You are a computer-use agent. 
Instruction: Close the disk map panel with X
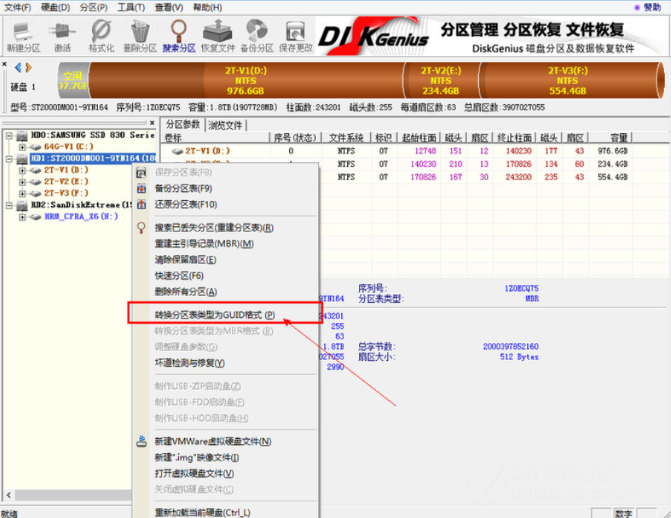4,64
